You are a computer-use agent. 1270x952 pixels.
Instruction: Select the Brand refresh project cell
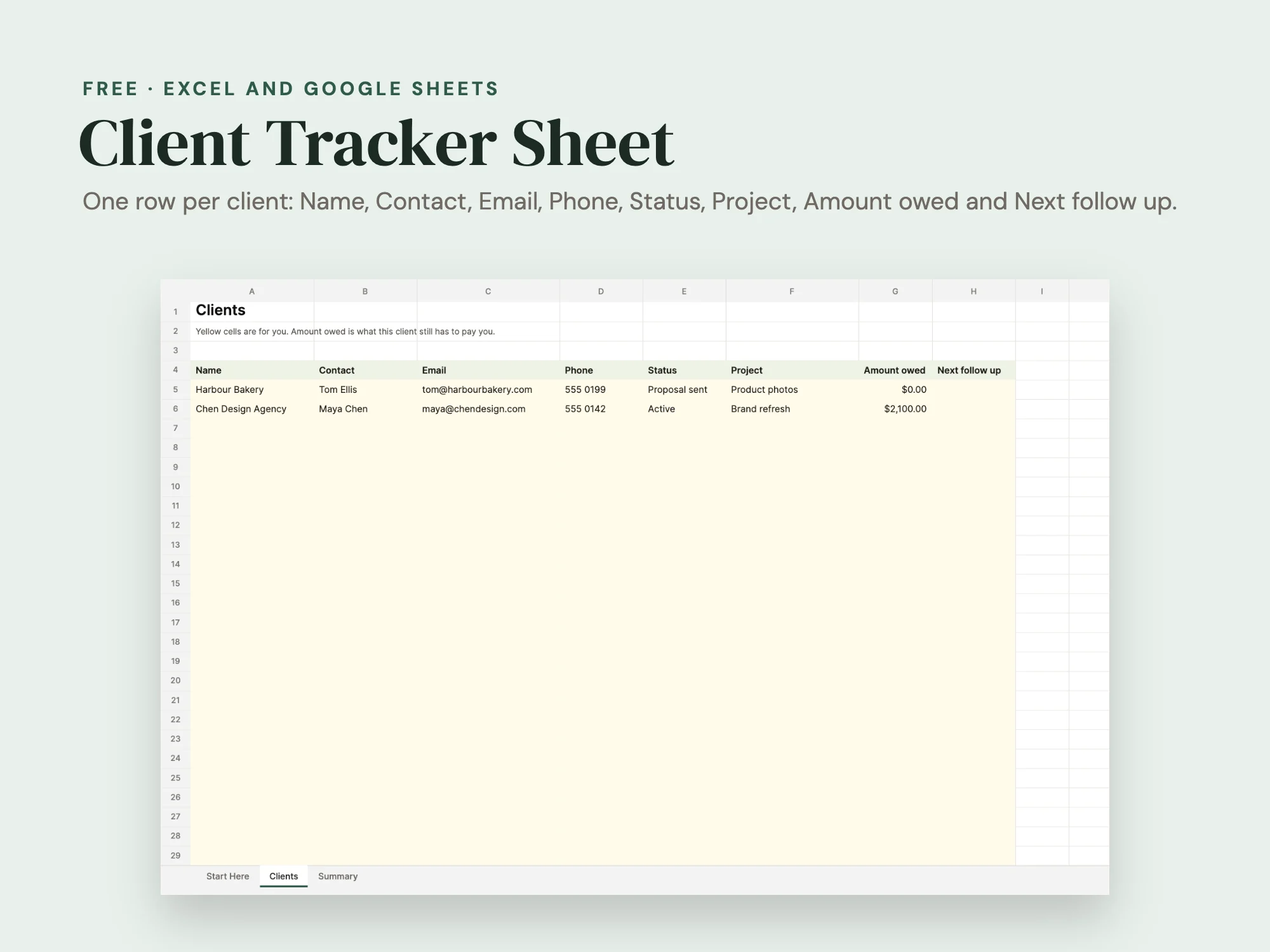[792, 409]
